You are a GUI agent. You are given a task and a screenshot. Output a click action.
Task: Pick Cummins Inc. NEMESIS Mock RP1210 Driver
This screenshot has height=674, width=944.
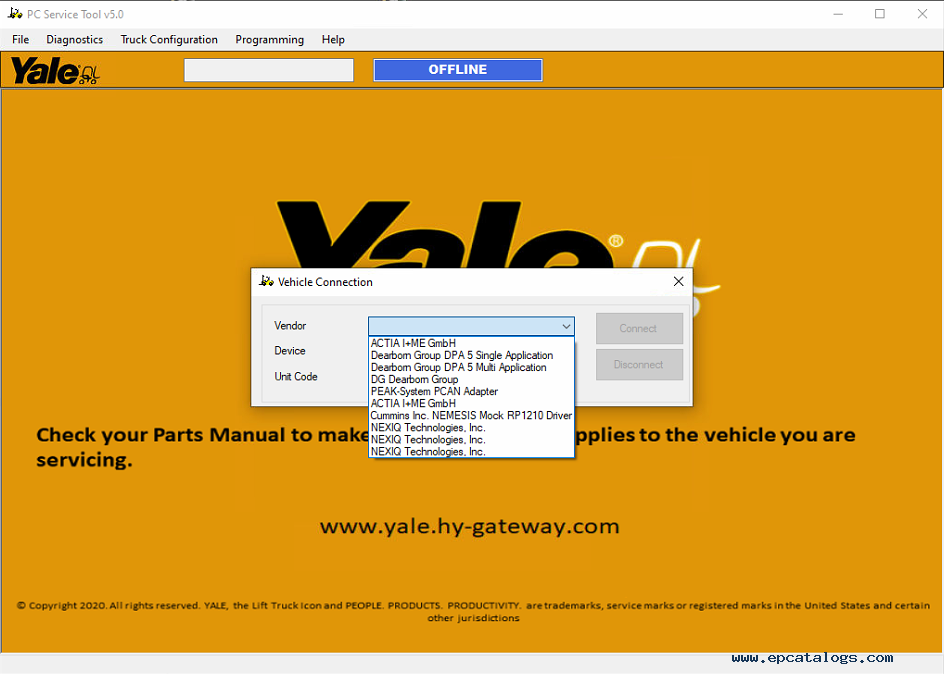[471, 415]
